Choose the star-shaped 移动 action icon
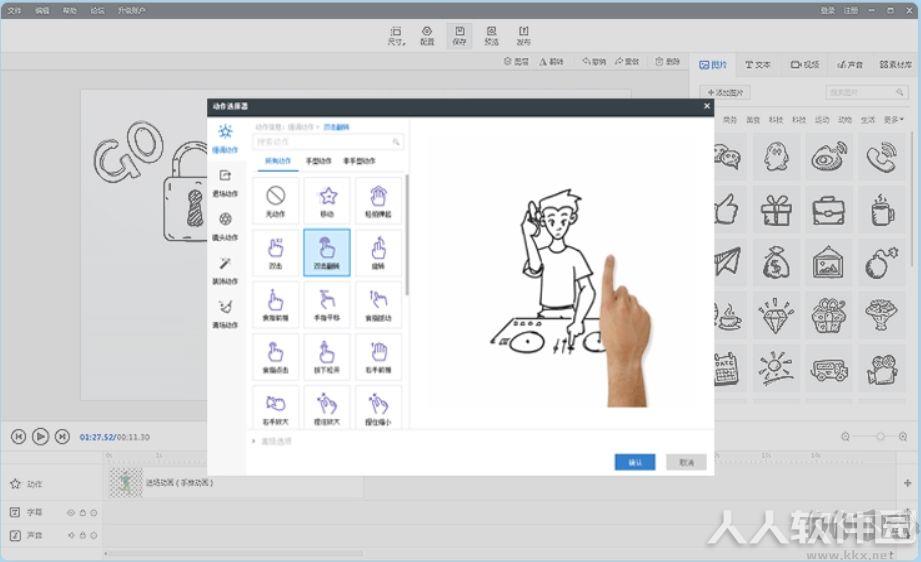921x562 pixels. [327, 200]
